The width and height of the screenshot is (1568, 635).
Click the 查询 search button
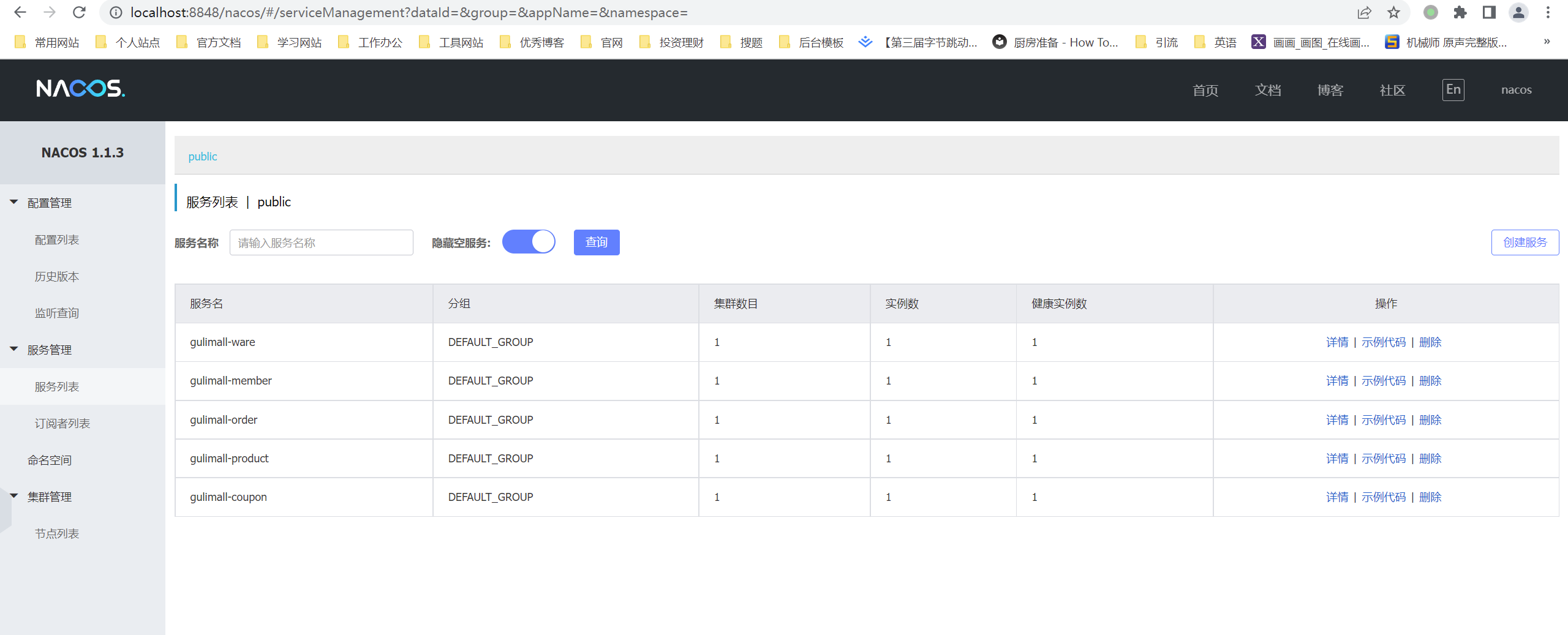click(x=597, y=242)
